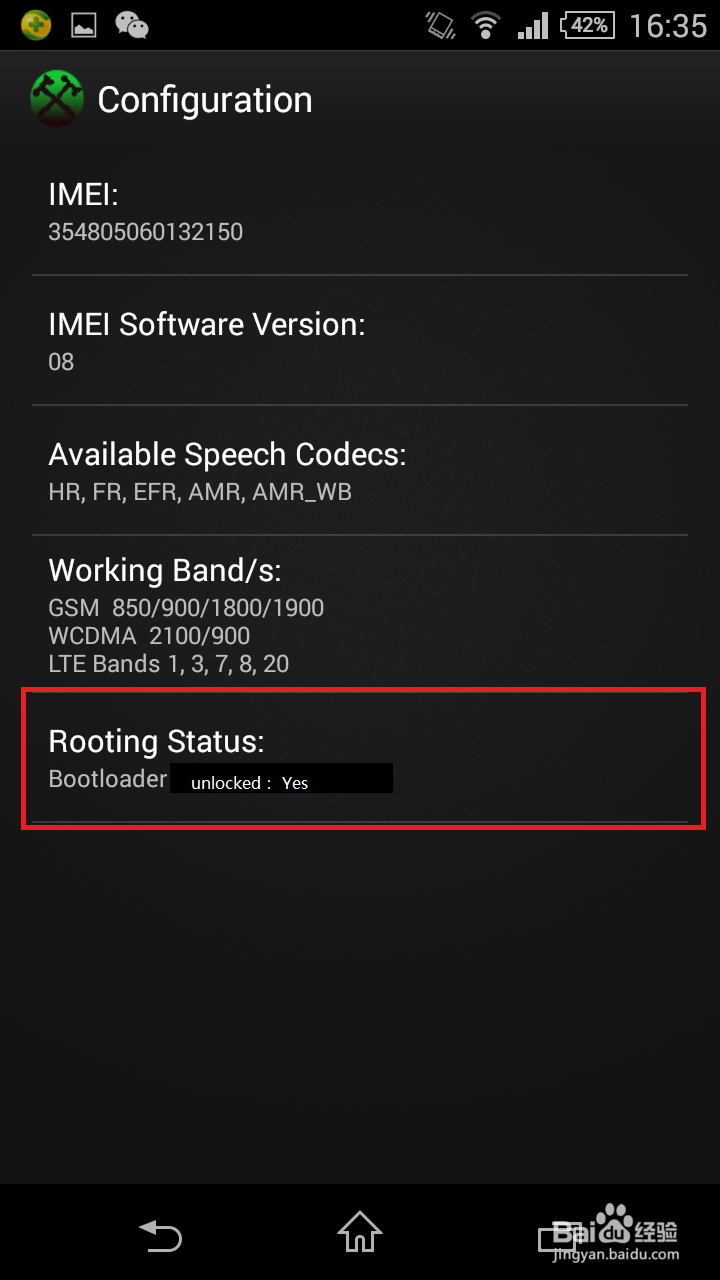
Task: Open the Available Speech Codecs entry
Action: 360,471
